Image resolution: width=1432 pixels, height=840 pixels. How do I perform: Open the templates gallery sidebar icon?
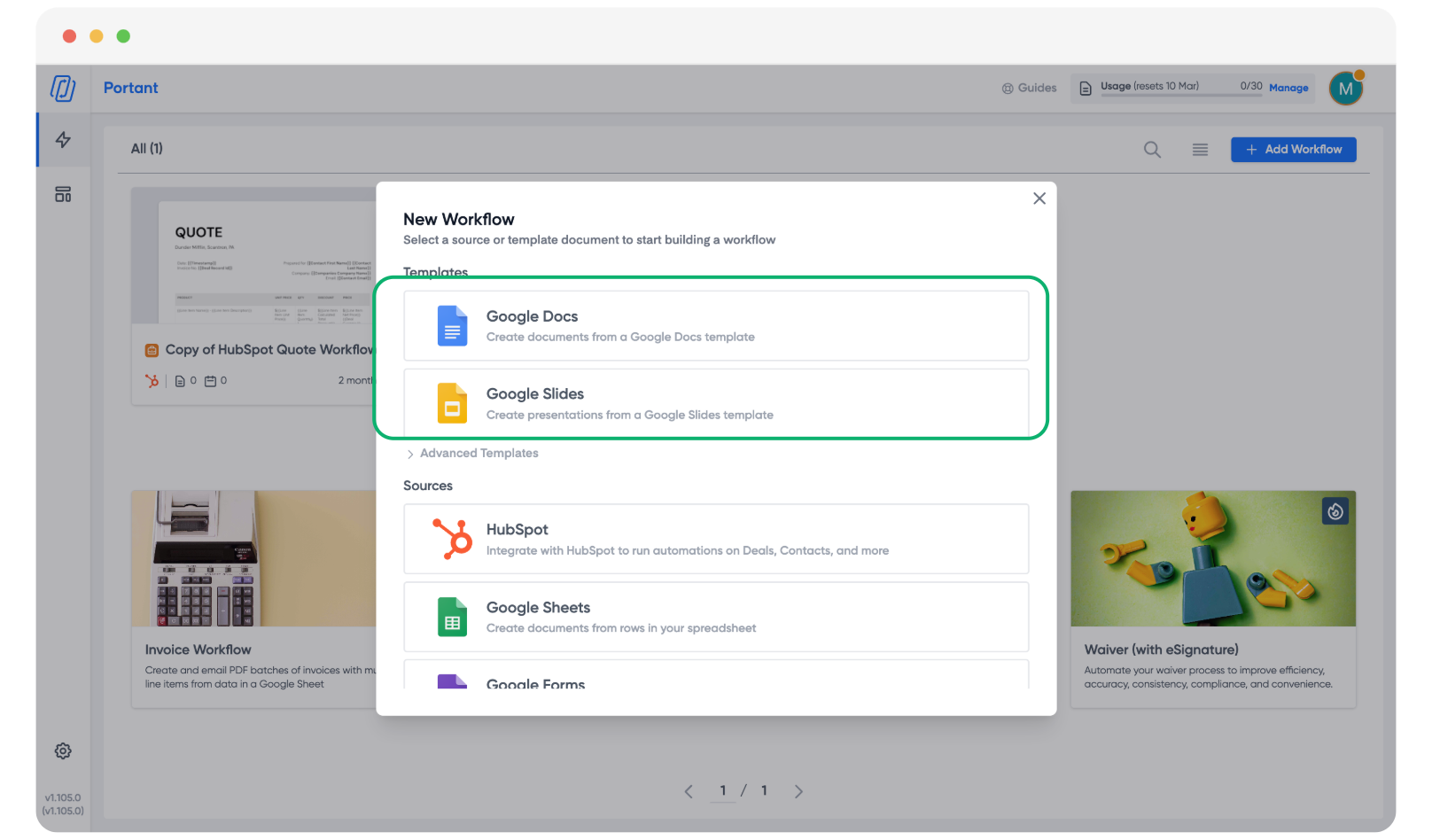point(63,195)
